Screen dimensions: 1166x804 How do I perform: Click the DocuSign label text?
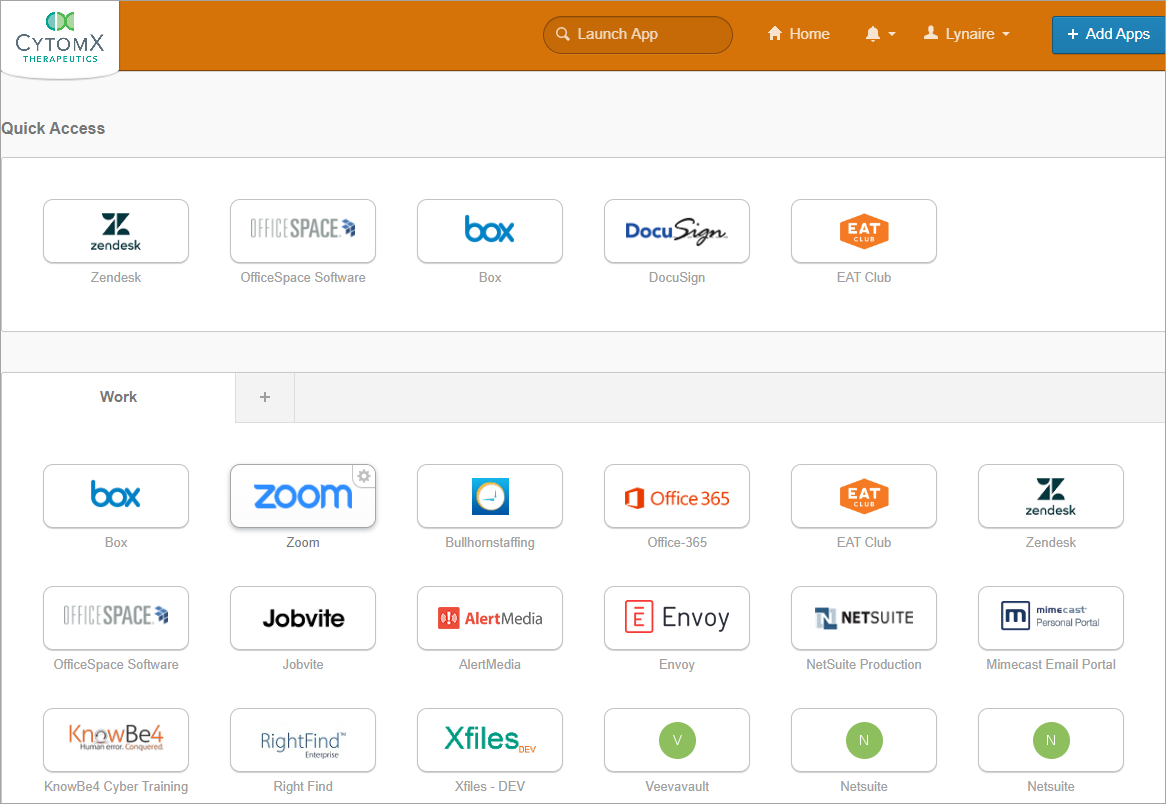point(677,277)
